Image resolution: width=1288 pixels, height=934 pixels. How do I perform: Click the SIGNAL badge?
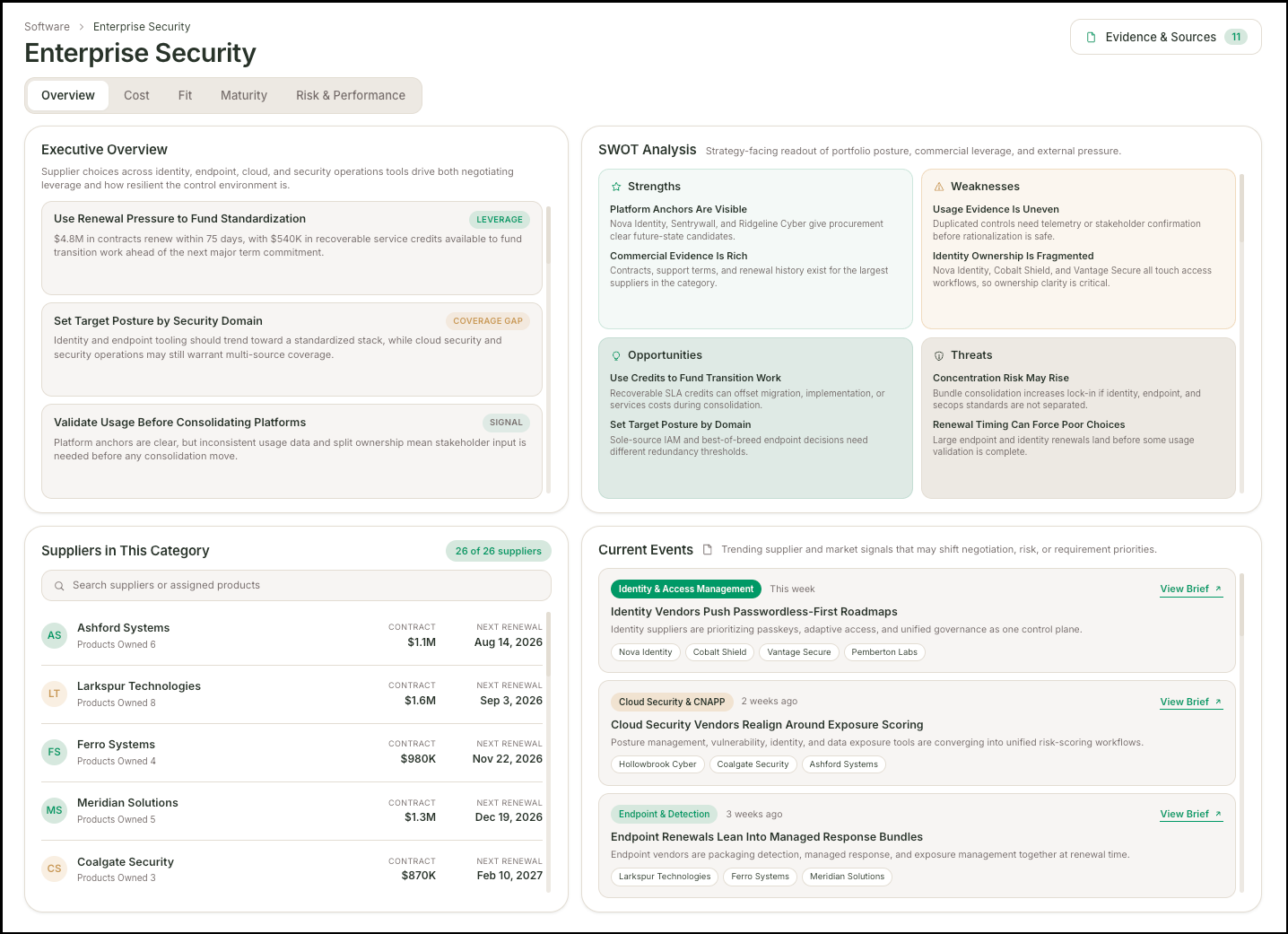[506, 423]
